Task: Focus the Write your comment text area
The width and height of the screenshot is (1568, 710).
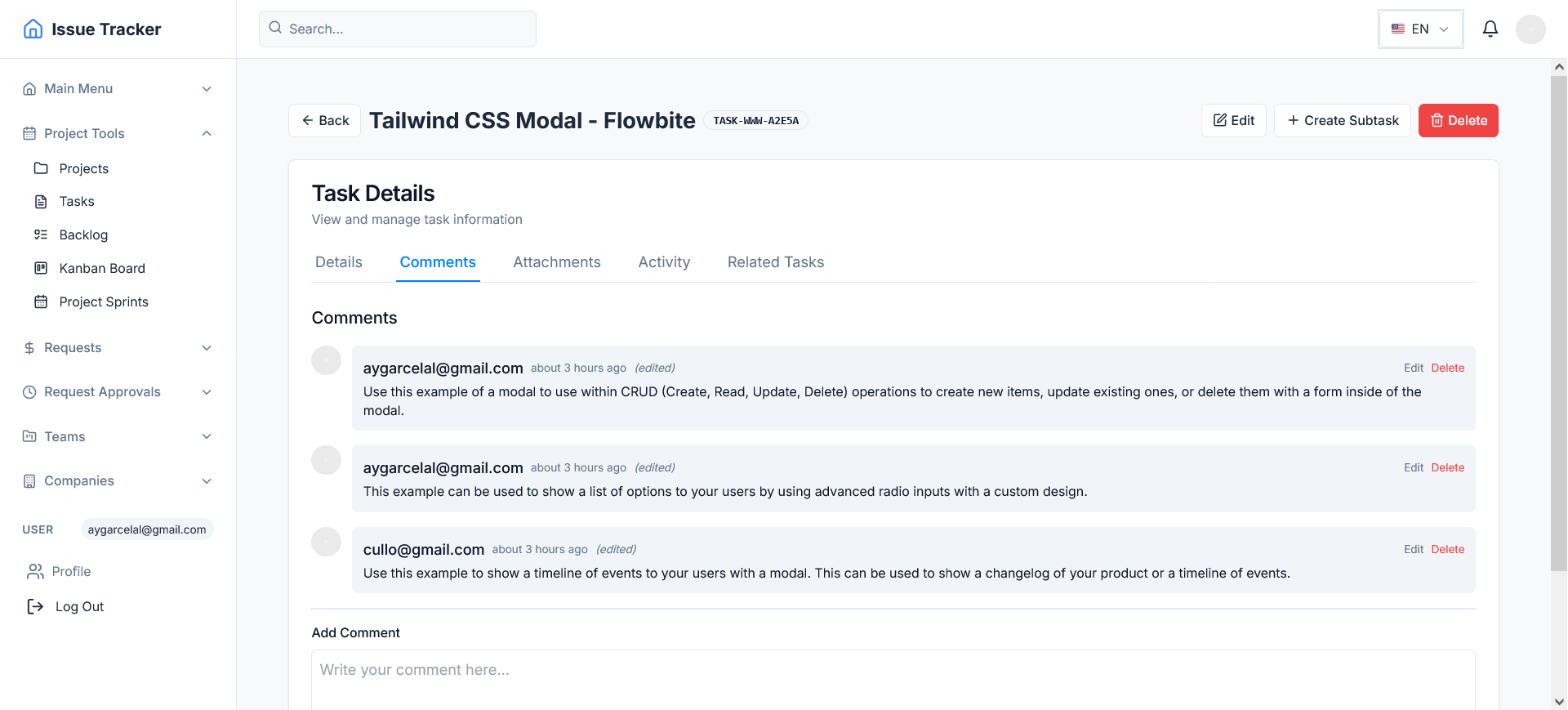Action: (893, 680)
